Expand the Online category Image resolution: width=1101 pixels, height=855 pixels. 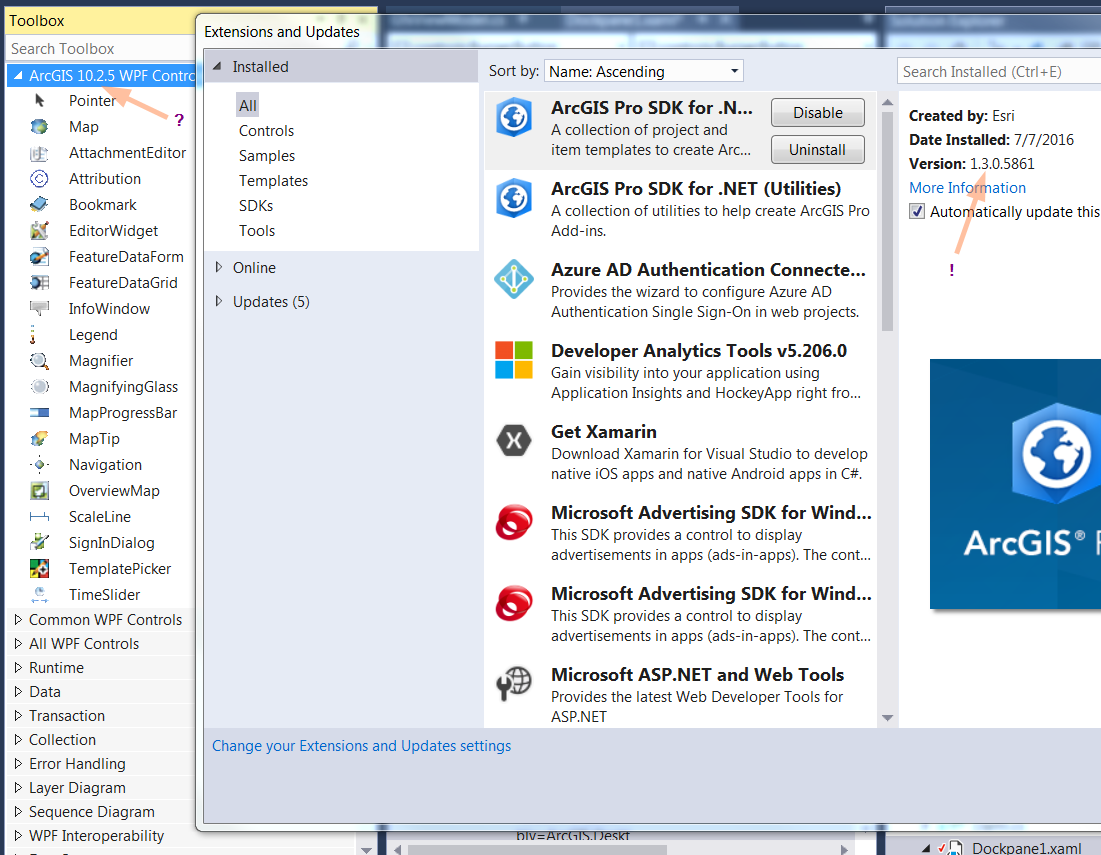click(x=218, y=267)
